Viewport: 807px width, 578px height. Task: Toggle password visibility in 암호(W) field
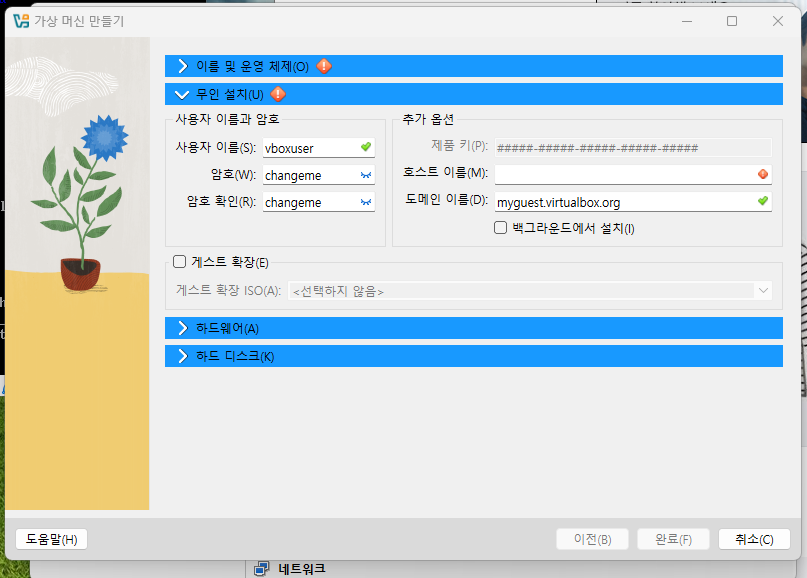(x=366, y=175)
